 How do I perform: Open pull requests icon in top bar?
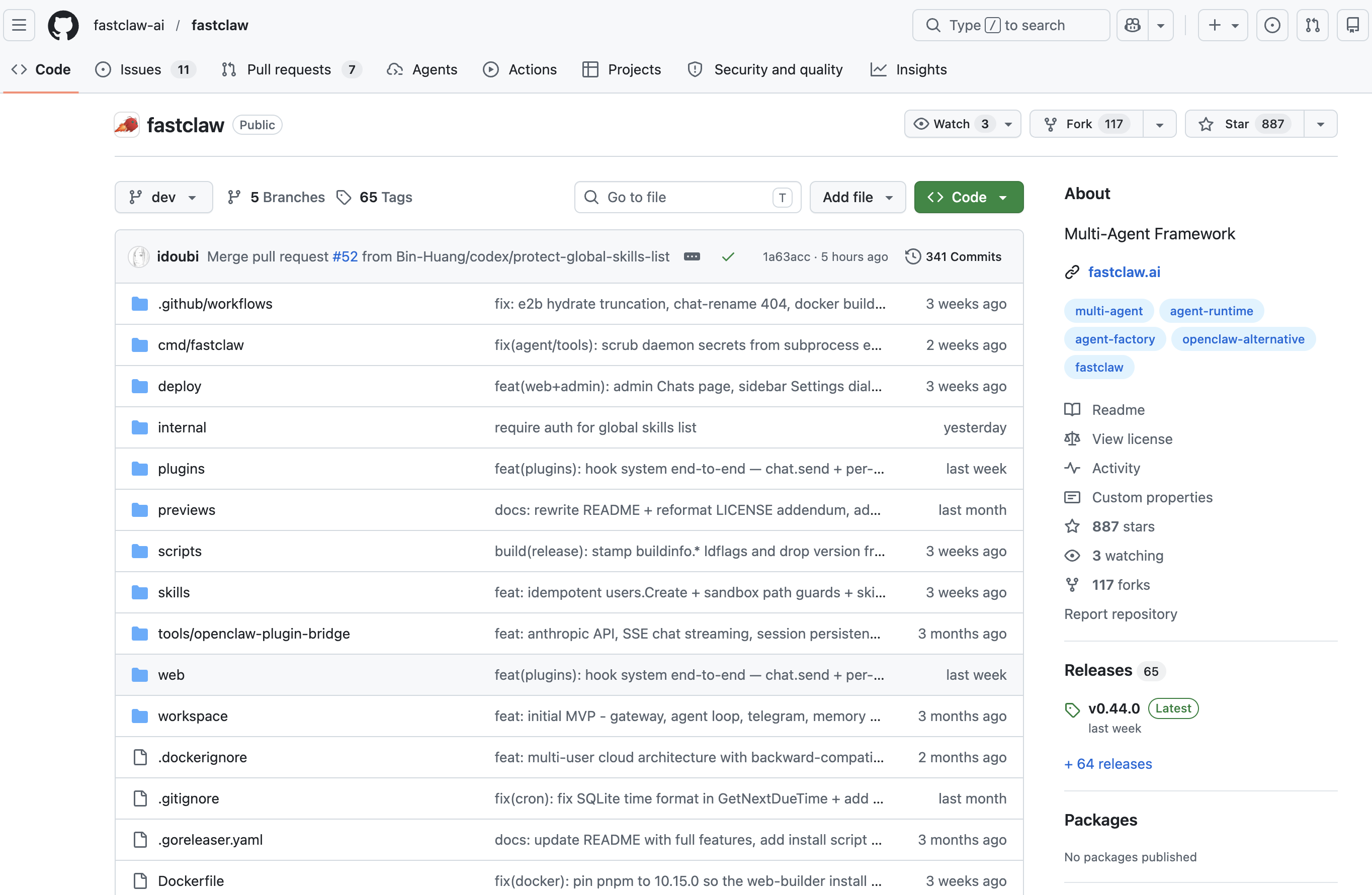(x=1312, y=25)
